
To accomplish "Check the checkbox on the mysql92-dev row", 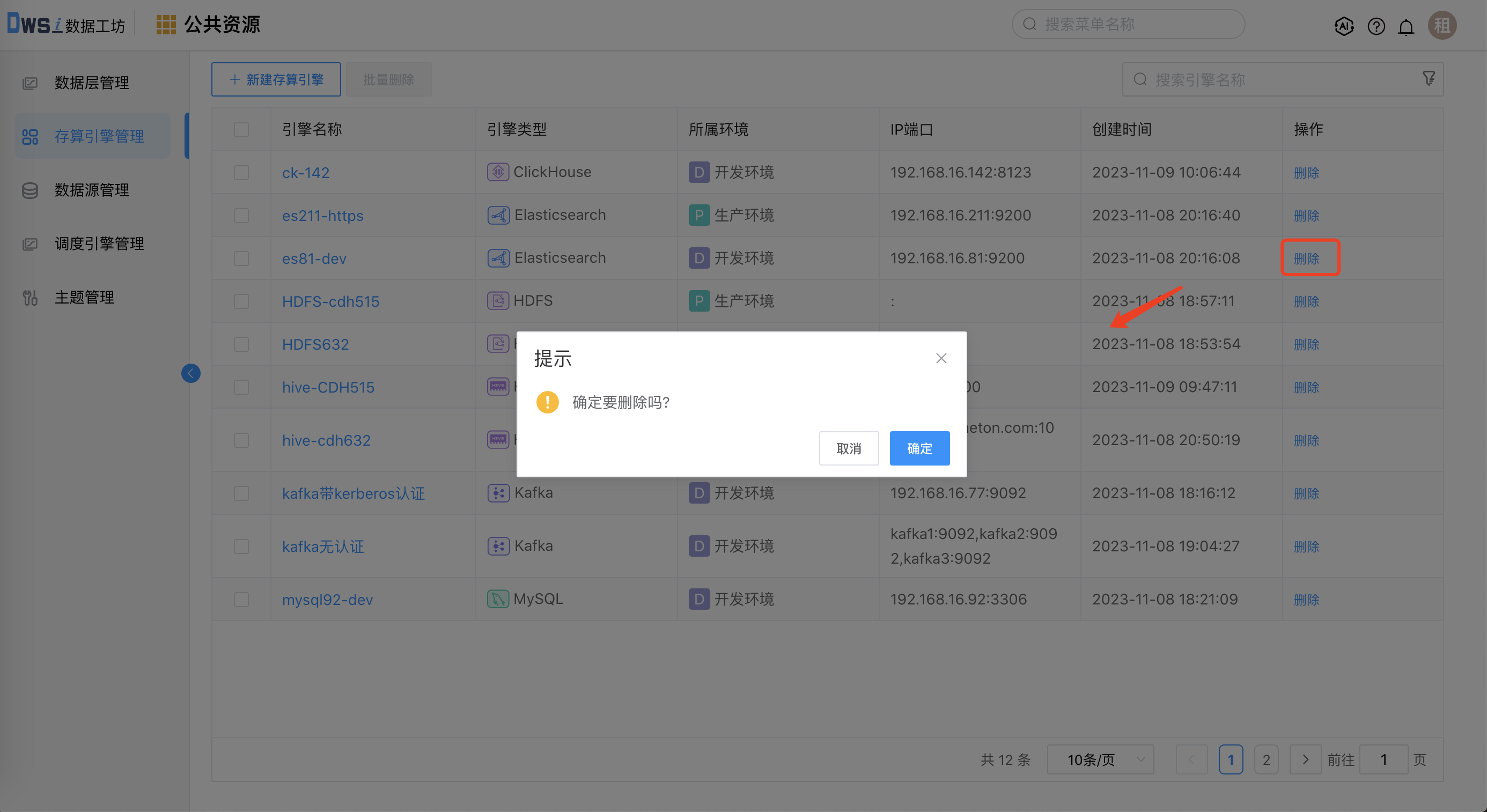I will point(241,599).
